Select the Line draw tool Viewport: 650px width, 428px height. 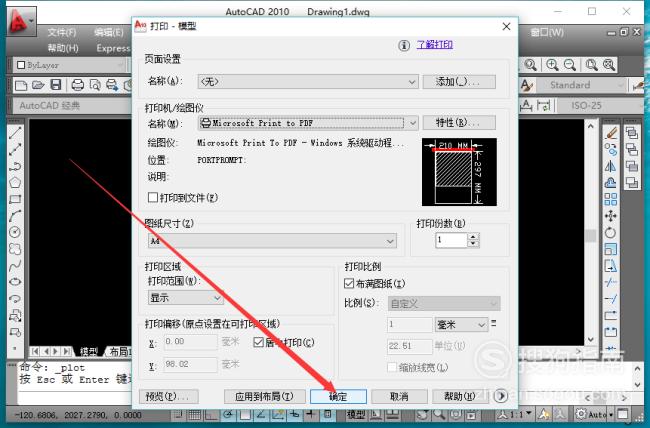pyautogui.click(x=15, y=133)
